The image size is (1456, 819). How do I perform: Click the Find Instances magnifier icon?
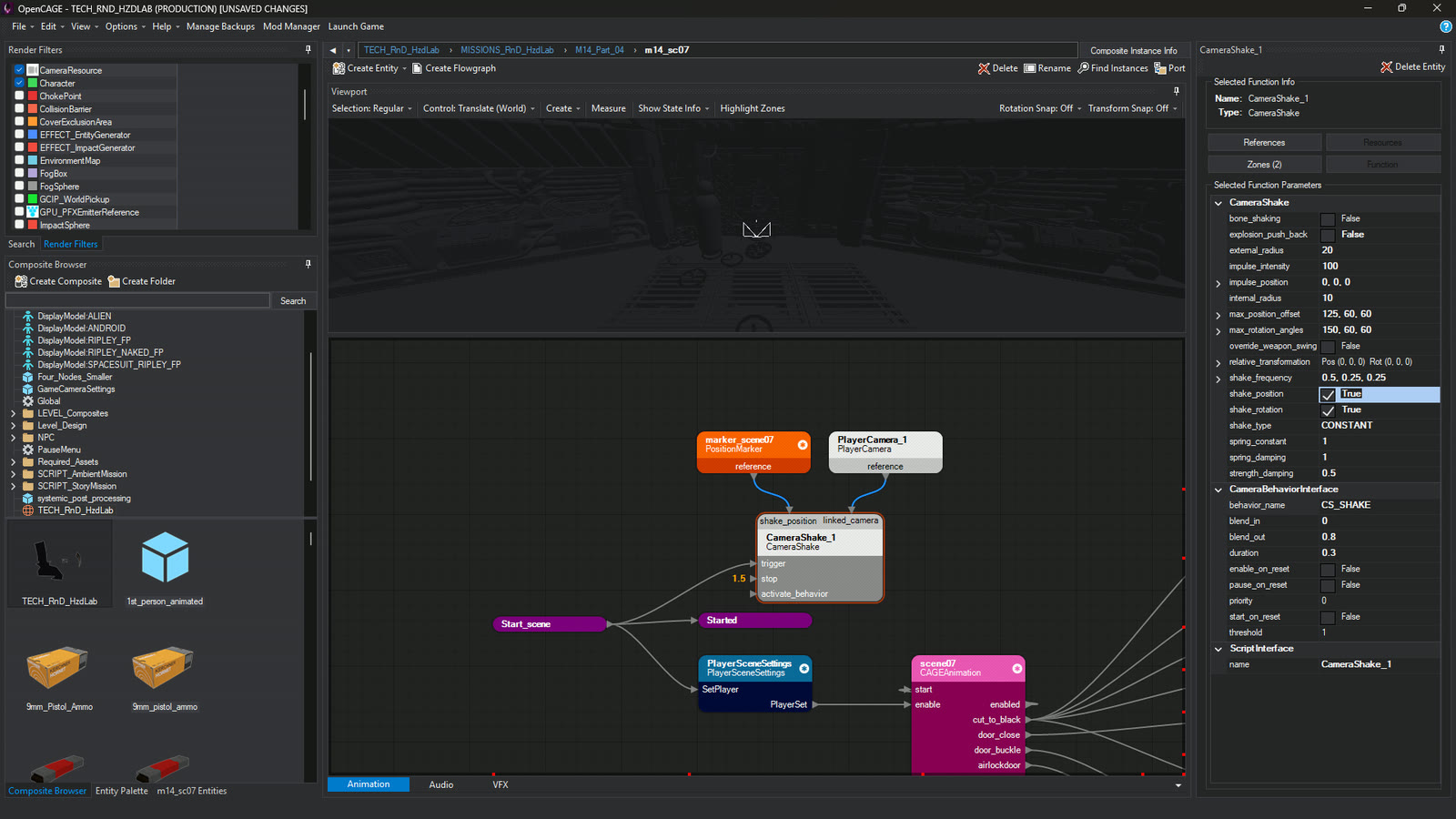[1083, 68]
